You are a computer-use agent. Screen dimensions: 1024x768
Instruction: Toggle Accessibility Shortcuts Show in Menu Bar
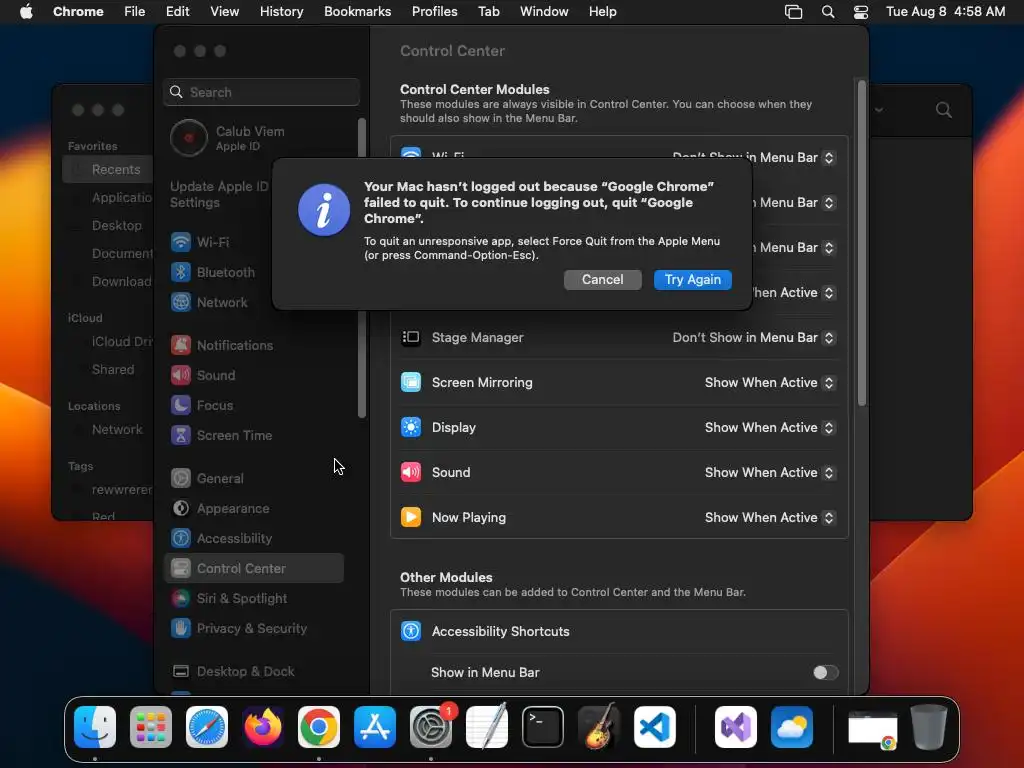tap(825, 673)
